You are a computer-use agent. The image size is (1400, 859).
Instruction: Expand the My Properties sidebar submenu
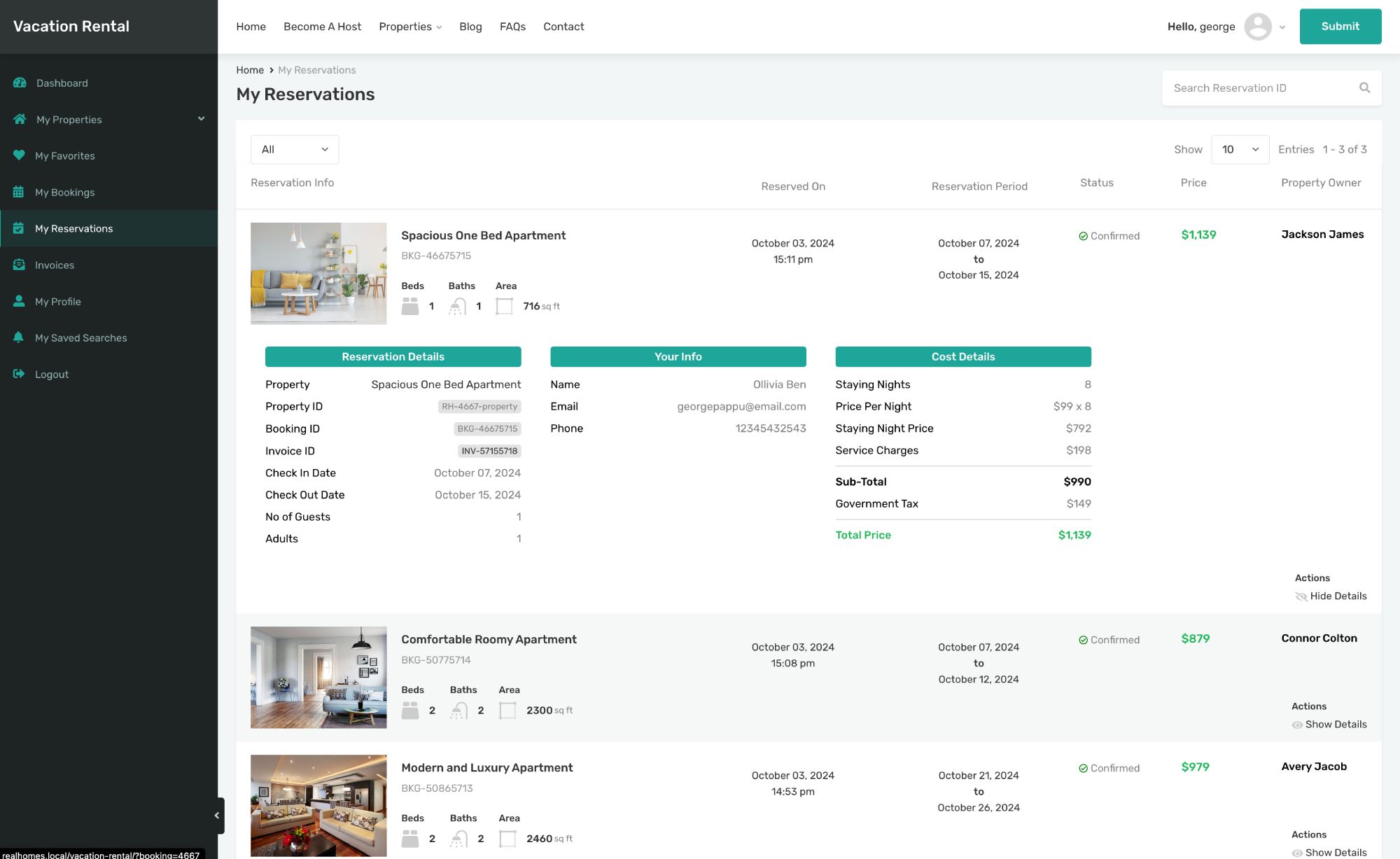(201, 119)
